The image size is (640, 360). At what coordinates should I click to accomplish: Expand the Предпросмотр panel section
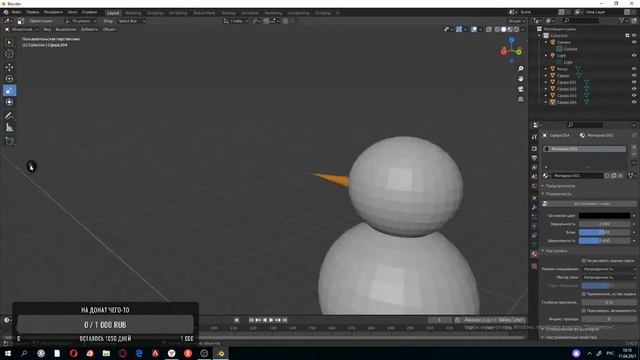point(560,186)
